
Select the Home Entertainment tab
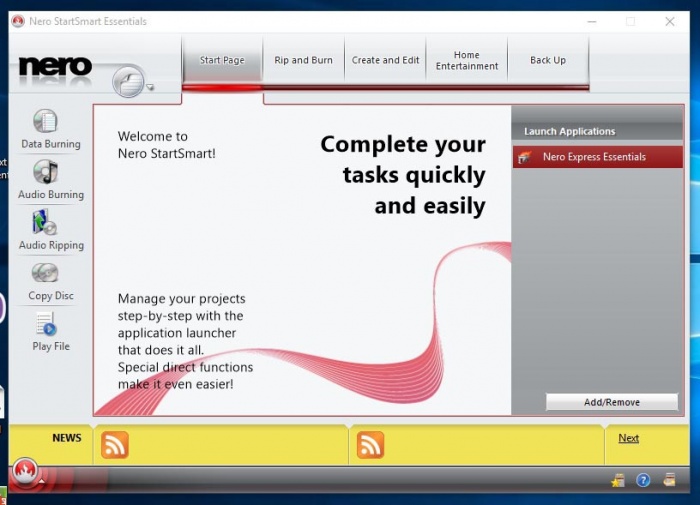coord(467,60)
